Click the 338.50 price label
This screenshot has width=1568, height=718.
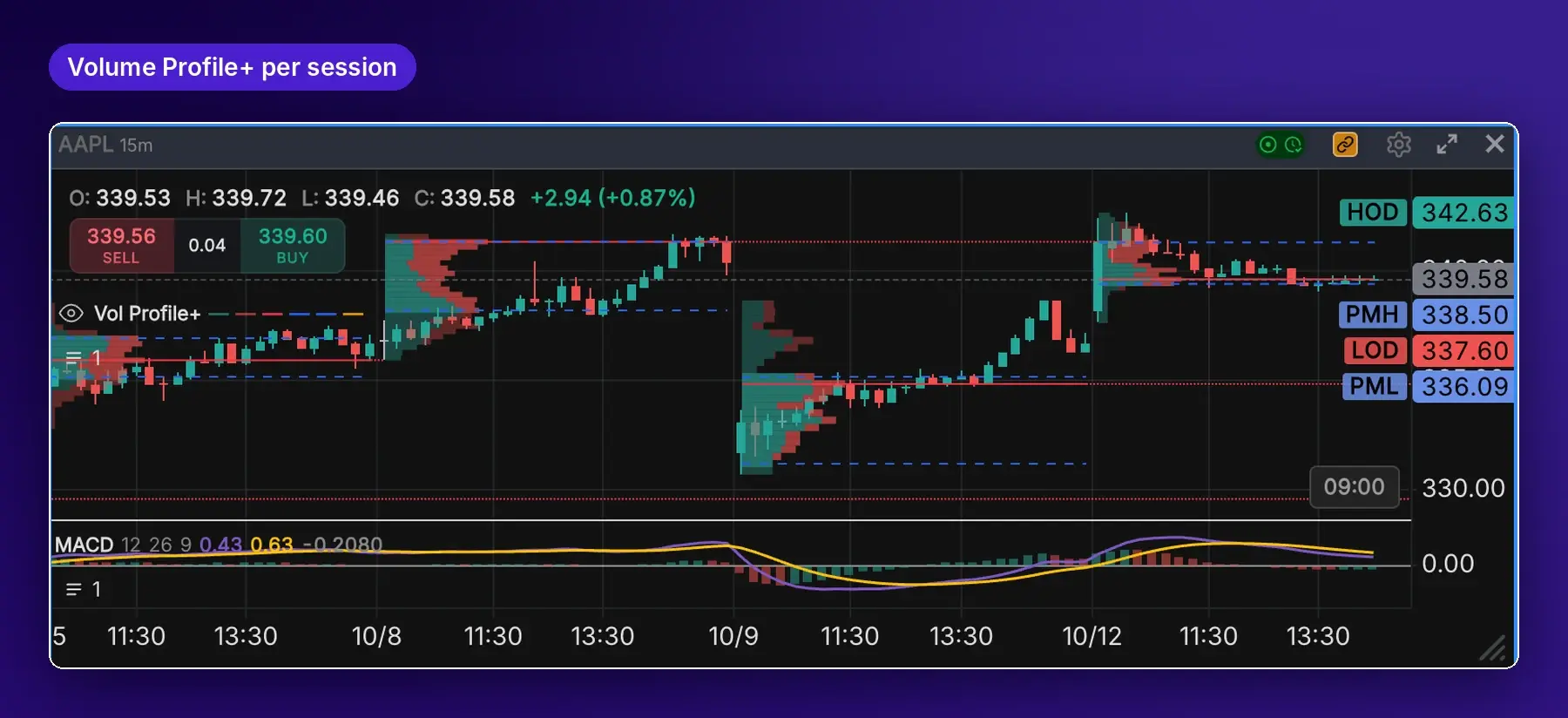coord(1463,315)
